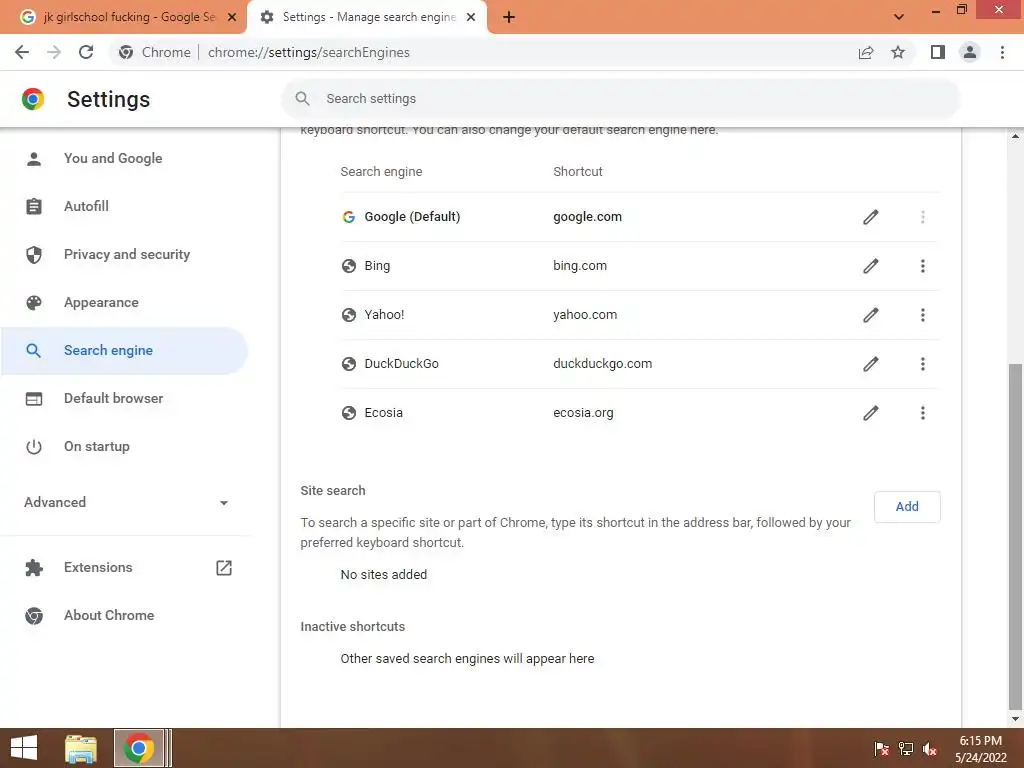
Task: Open File Explorer from taskbar
Action: pos(81,748)
